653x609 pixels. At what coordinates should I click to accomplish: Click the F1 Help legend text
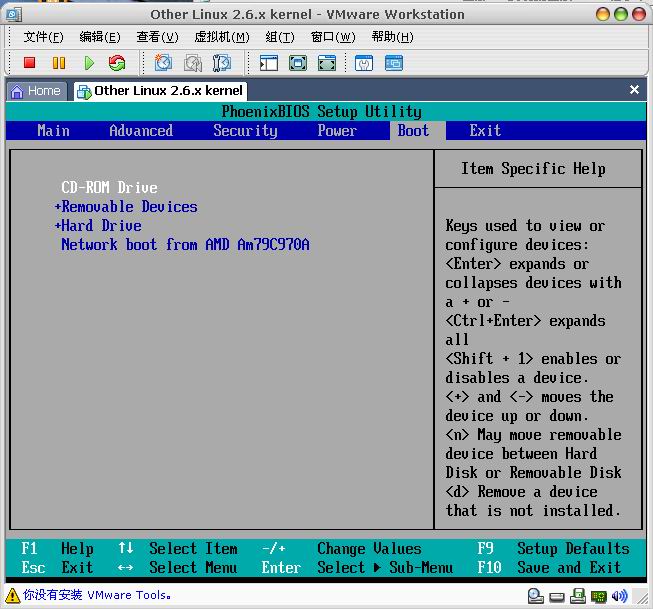[x=57, y=549]
